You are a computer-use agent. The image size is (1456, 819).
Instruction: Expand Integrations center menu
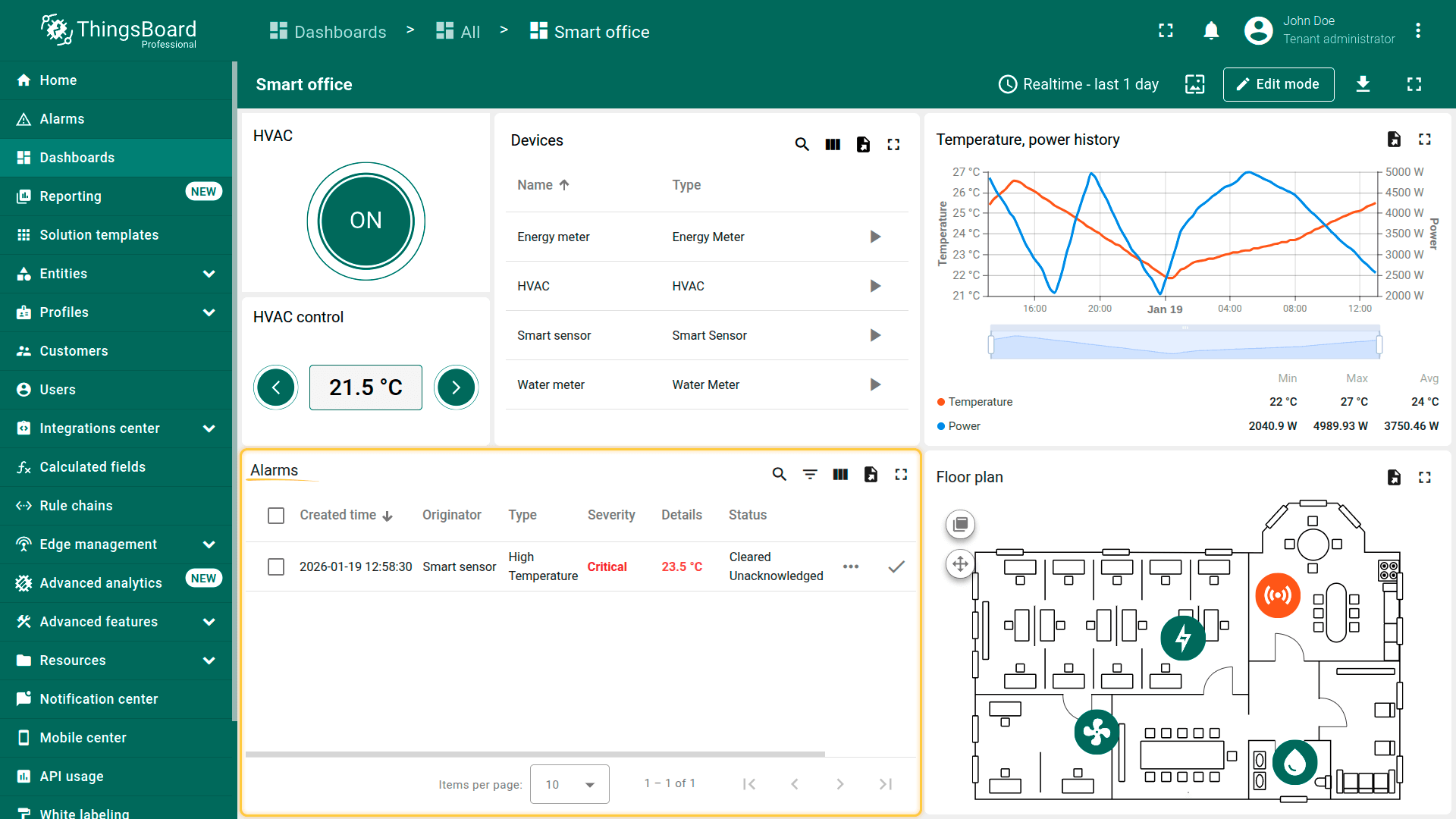pyautogui.click(x=209, y=428)
